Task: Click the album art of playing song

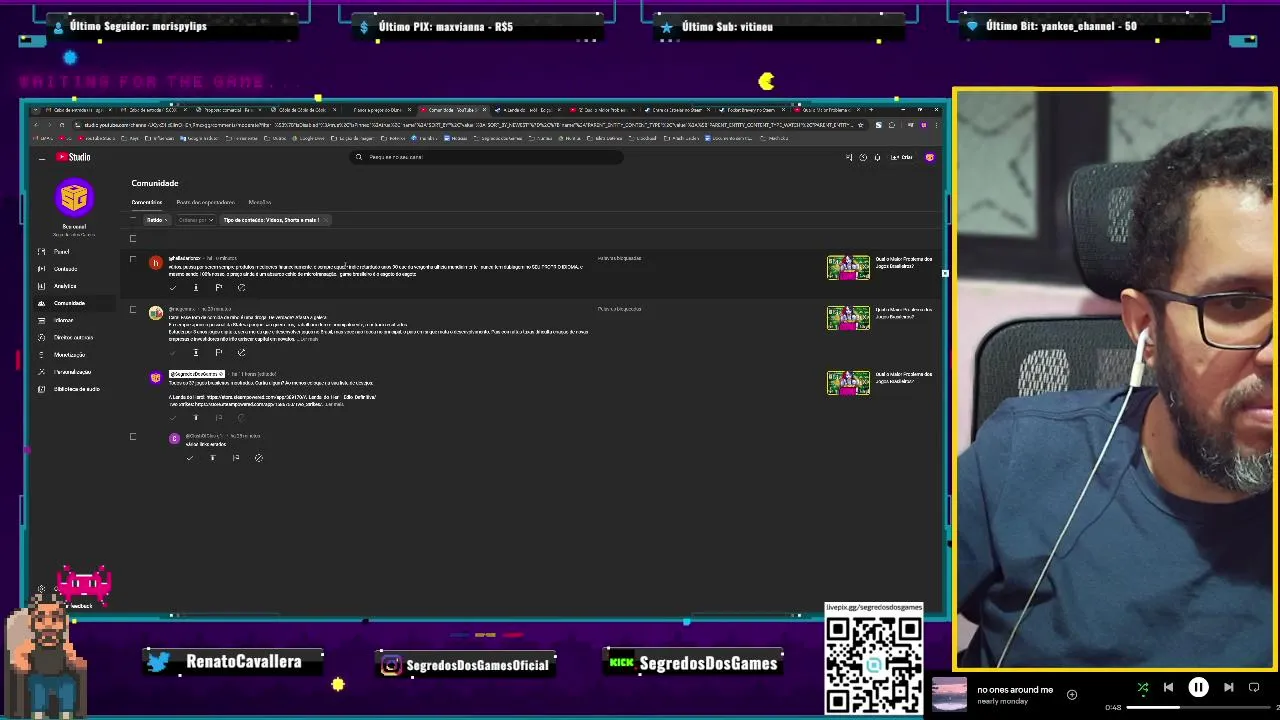Action: pyautogui.click(x=949, y=694)
